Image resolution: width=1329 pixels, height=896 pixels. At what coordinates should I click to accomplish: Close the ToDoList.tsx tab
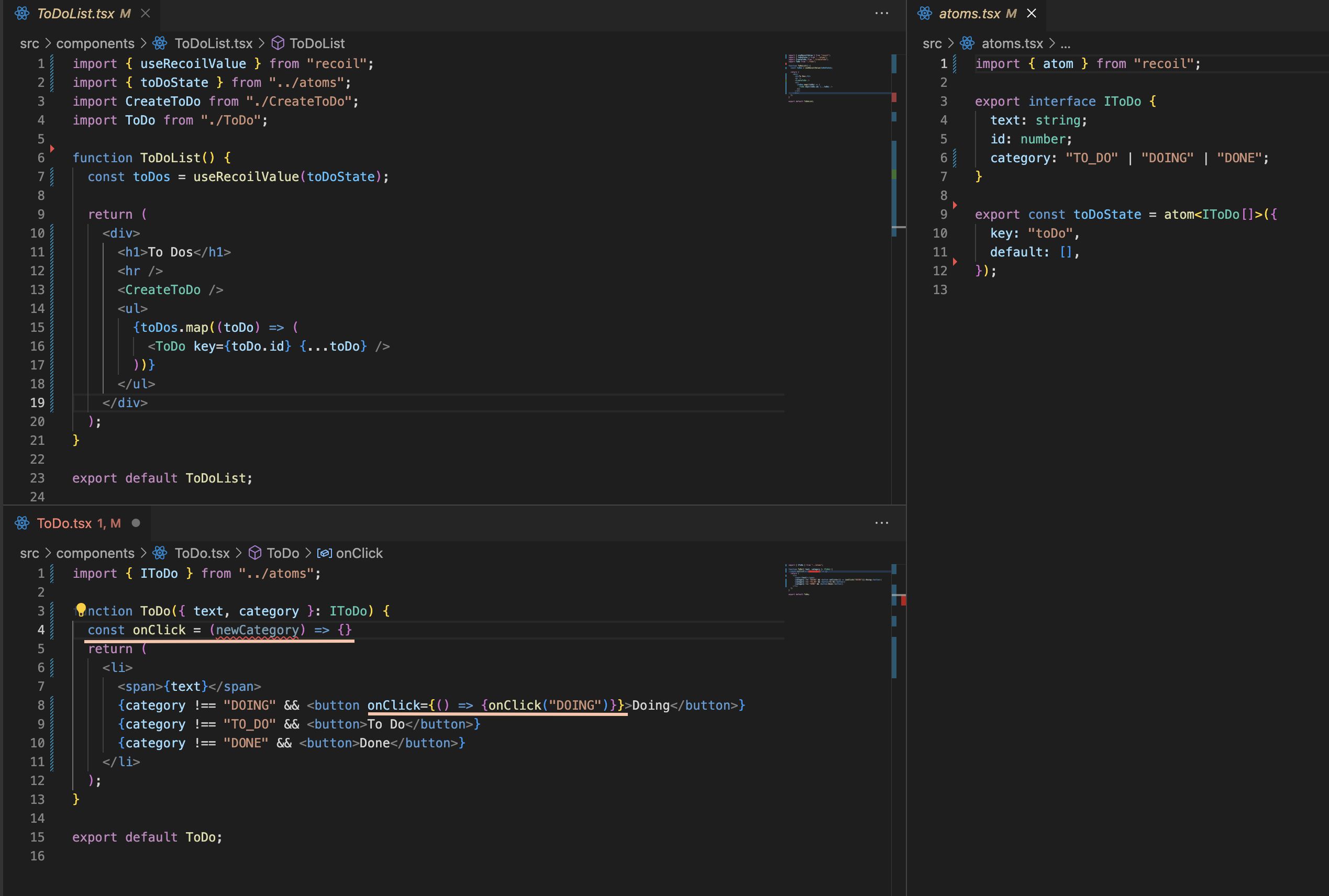point(146,13)
